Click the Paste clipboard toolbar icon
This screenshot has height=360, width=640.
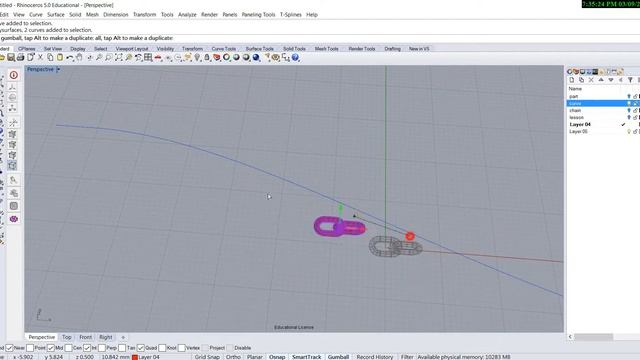pyautogui.click(x=60, y=58)
